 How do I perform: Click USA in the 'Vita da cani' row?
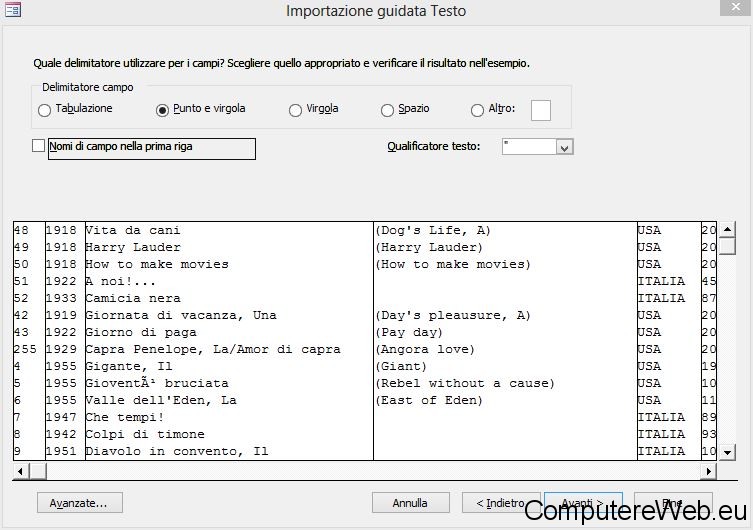649,230
